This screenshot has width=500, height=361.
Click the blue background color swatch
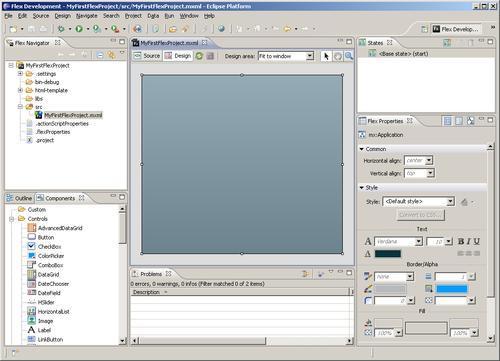point(452,289)
